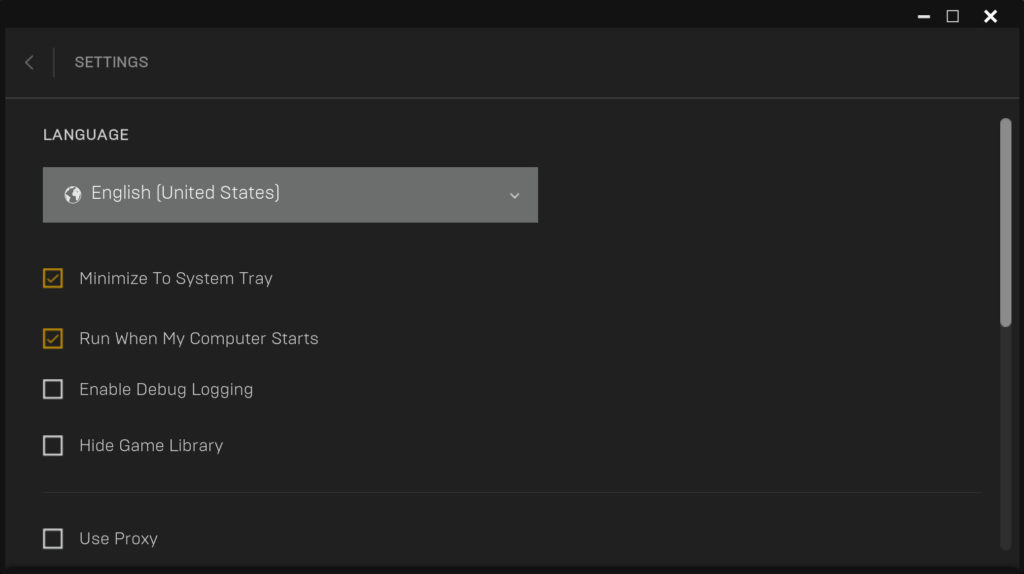Screen dimensions: 1024x574
Task: Click the Use Proxy label text
Action: [x=118, y=539]
